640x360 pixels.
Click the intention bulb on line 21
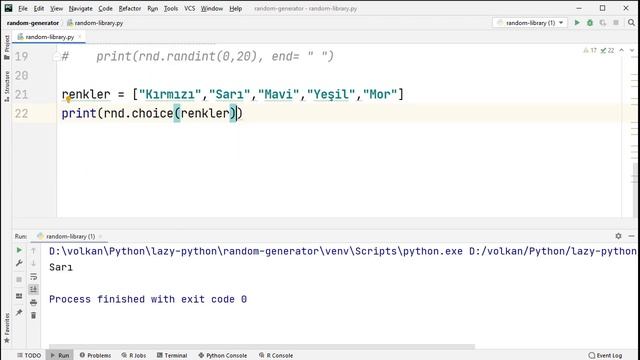pos(69,99)
